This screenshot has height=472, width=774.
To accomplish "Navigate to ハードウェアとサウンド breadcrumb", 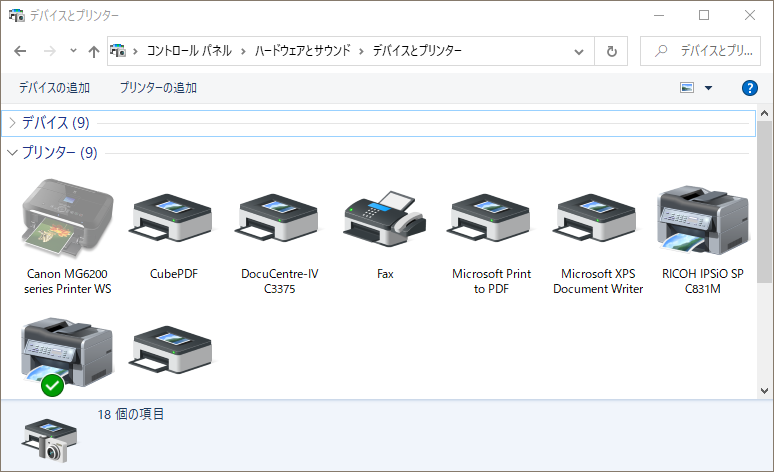I will (x=303, y=50).
